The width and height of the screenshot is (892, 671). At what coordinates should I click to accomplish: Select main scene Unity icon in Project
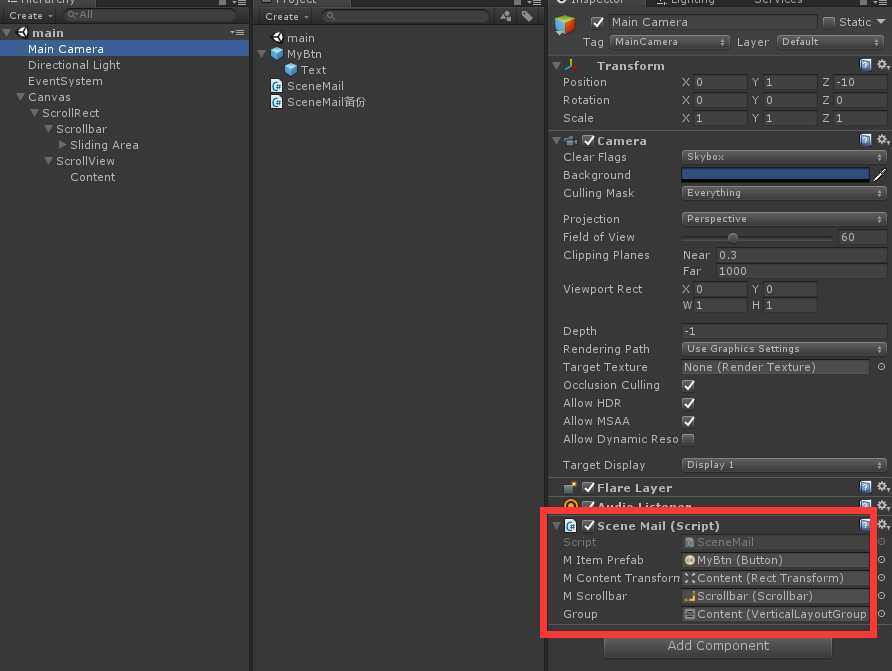tap(278, 38)
